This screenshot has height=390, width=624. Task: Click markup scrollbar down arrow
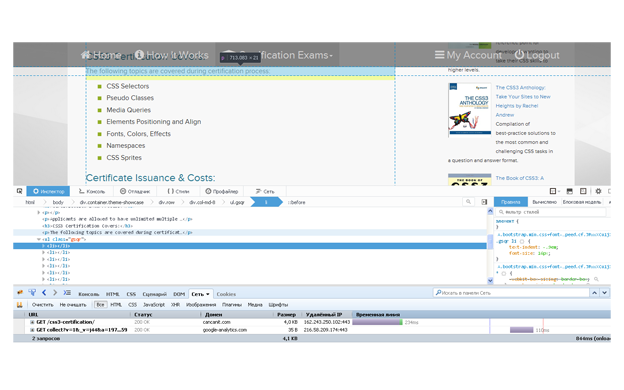(x=490, y=281)
